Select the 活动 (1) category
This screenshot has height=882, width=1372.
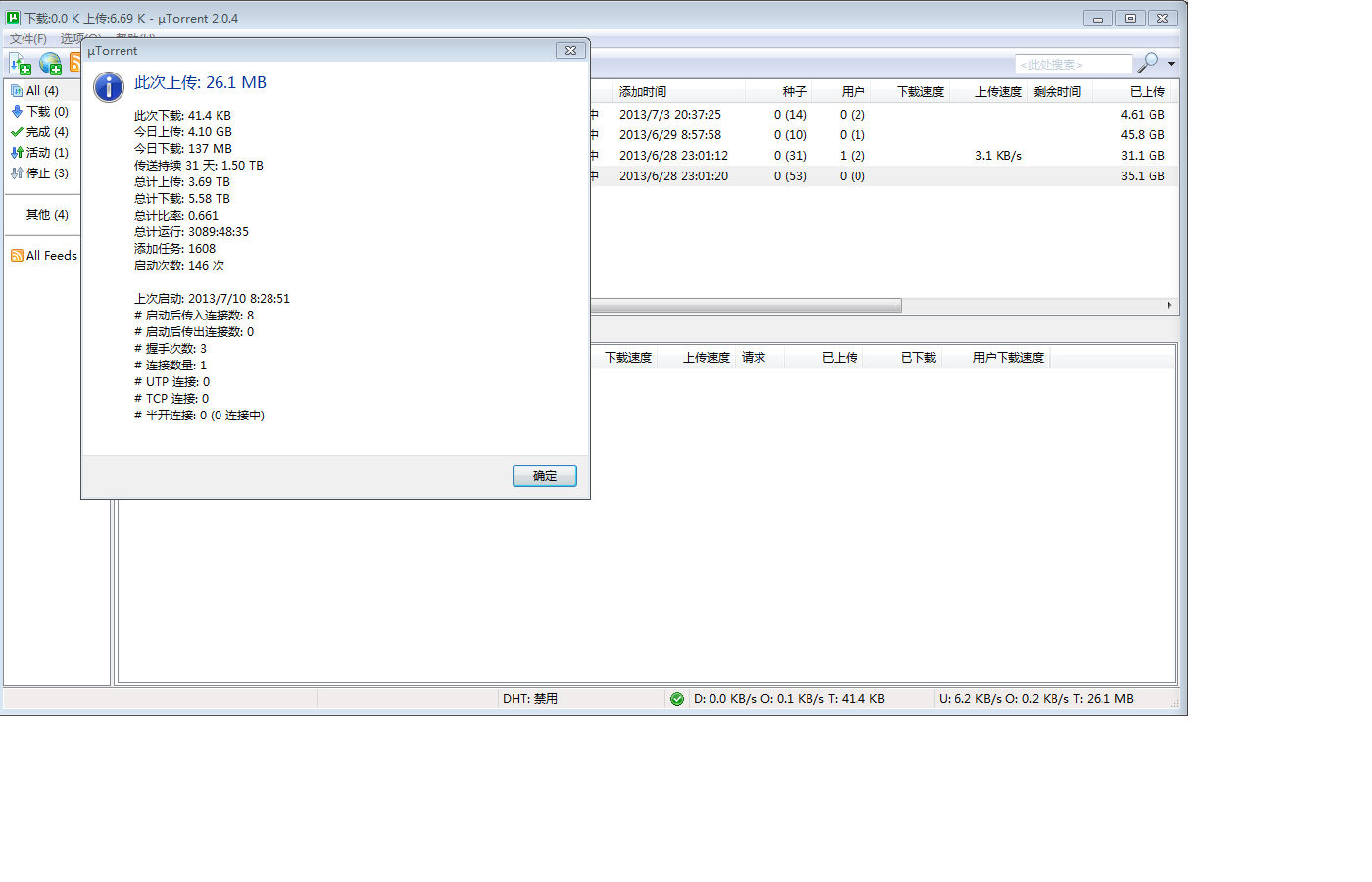click(39, 153)
